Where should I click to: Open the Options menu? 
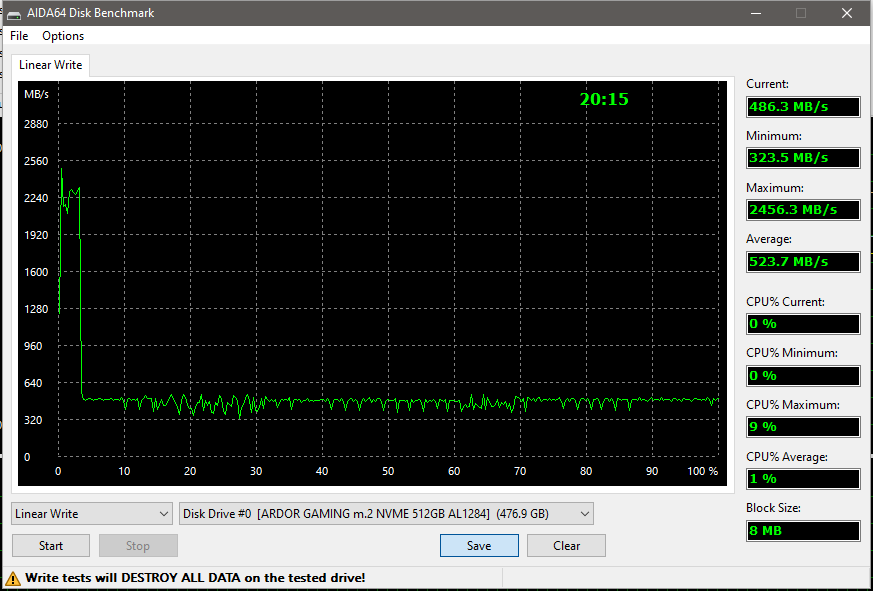[x=63, y=36]
